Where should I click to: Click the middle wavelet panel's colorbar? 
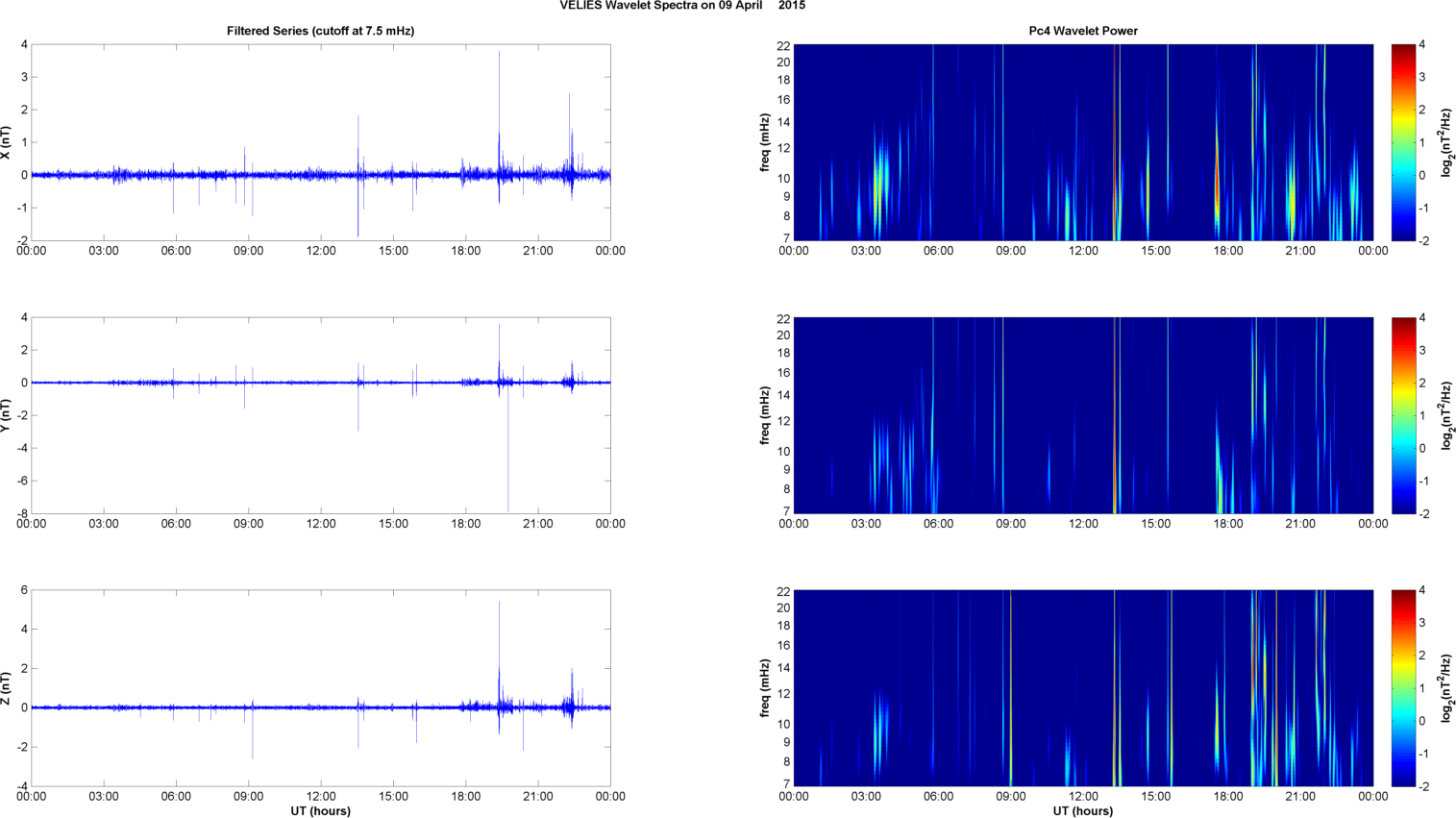pos(1403,415)
